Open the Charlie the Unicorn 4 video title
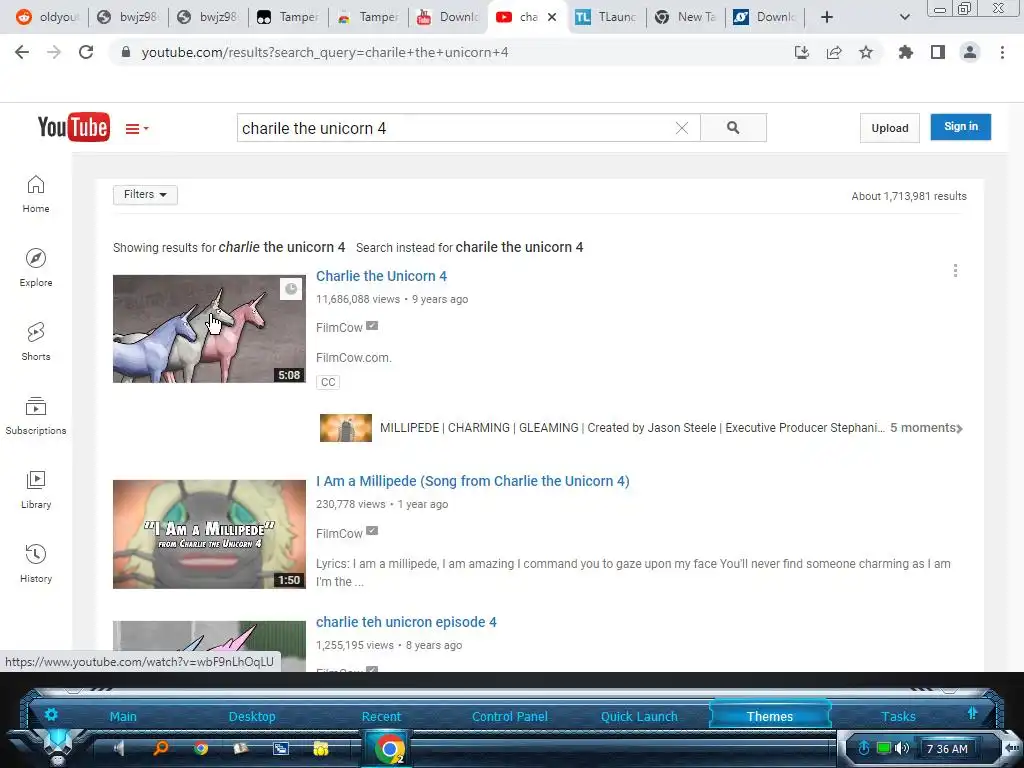 (x=381, y=276)
